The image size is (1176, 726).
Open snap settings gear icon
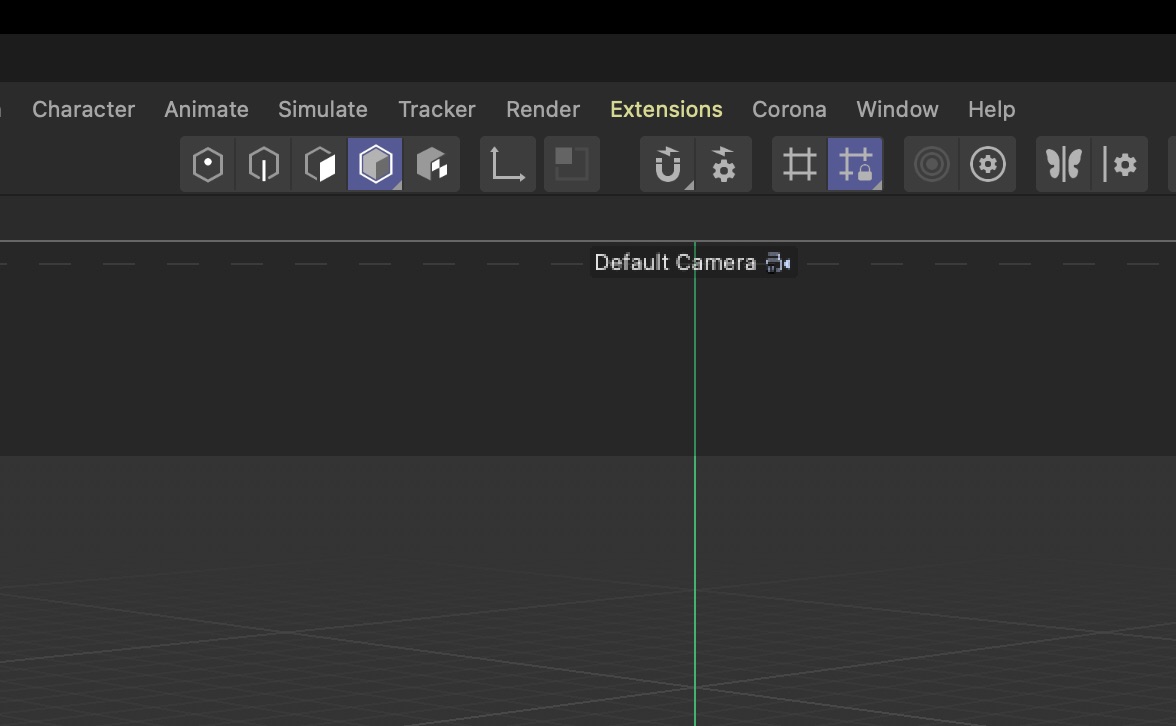point(723,164)
